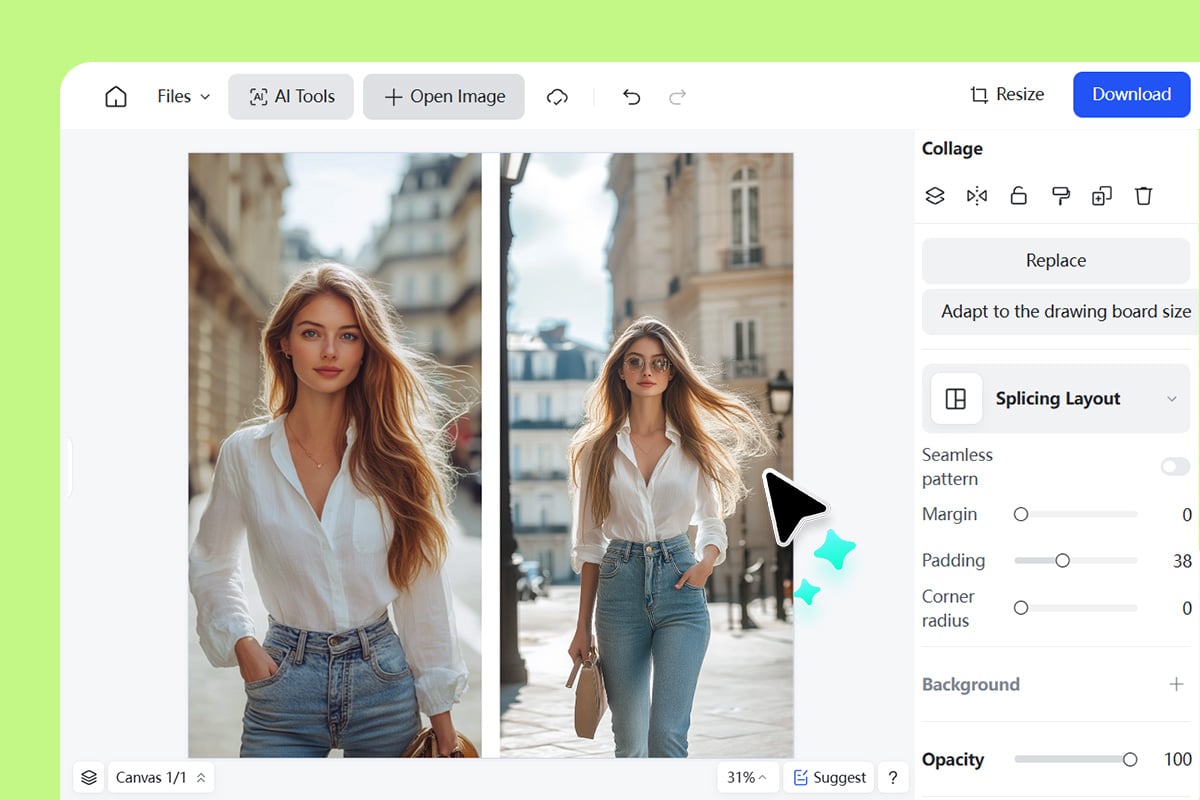Image resolution: width=1200 pixels, height=800 pixels.
Task: Click the splicing layout grid icon
Action: pyautogui.click(x=956, y=399)
